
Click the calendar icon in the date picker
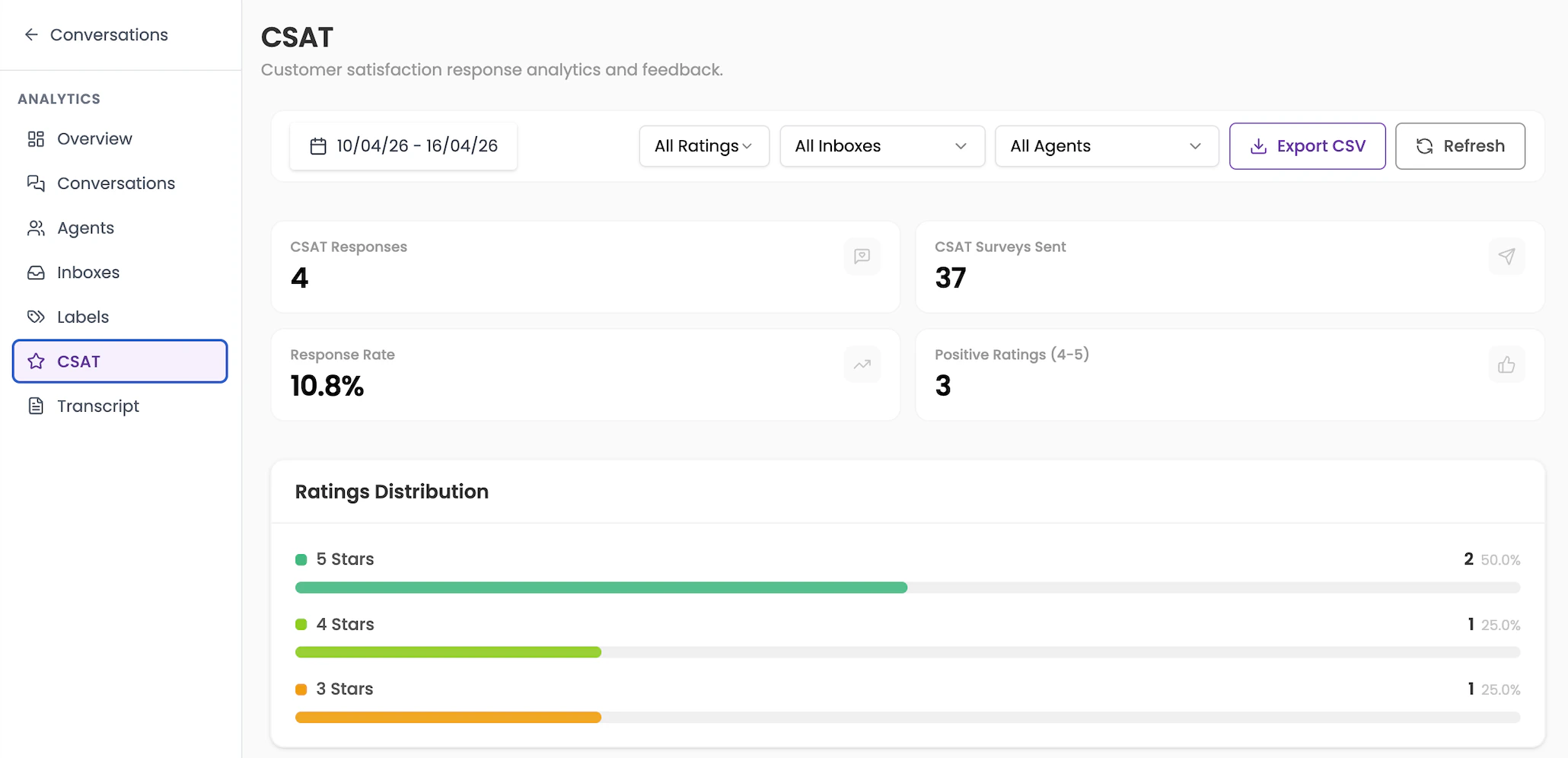click(319, 145)
